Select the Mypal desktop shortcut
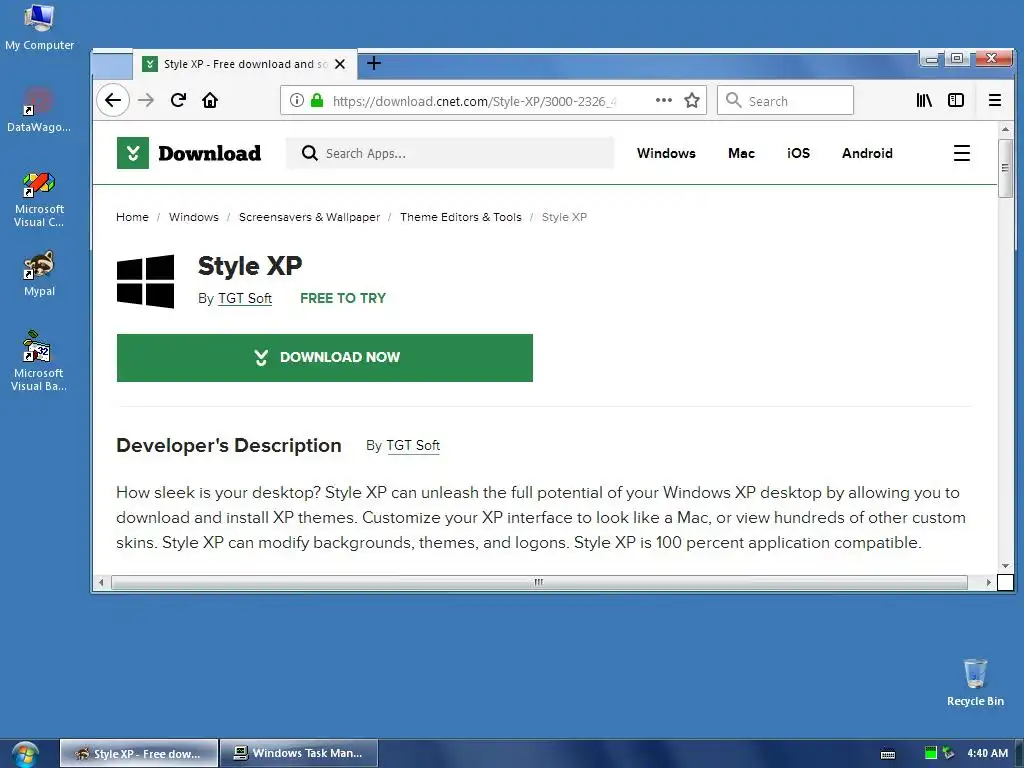 pos(39,274)
